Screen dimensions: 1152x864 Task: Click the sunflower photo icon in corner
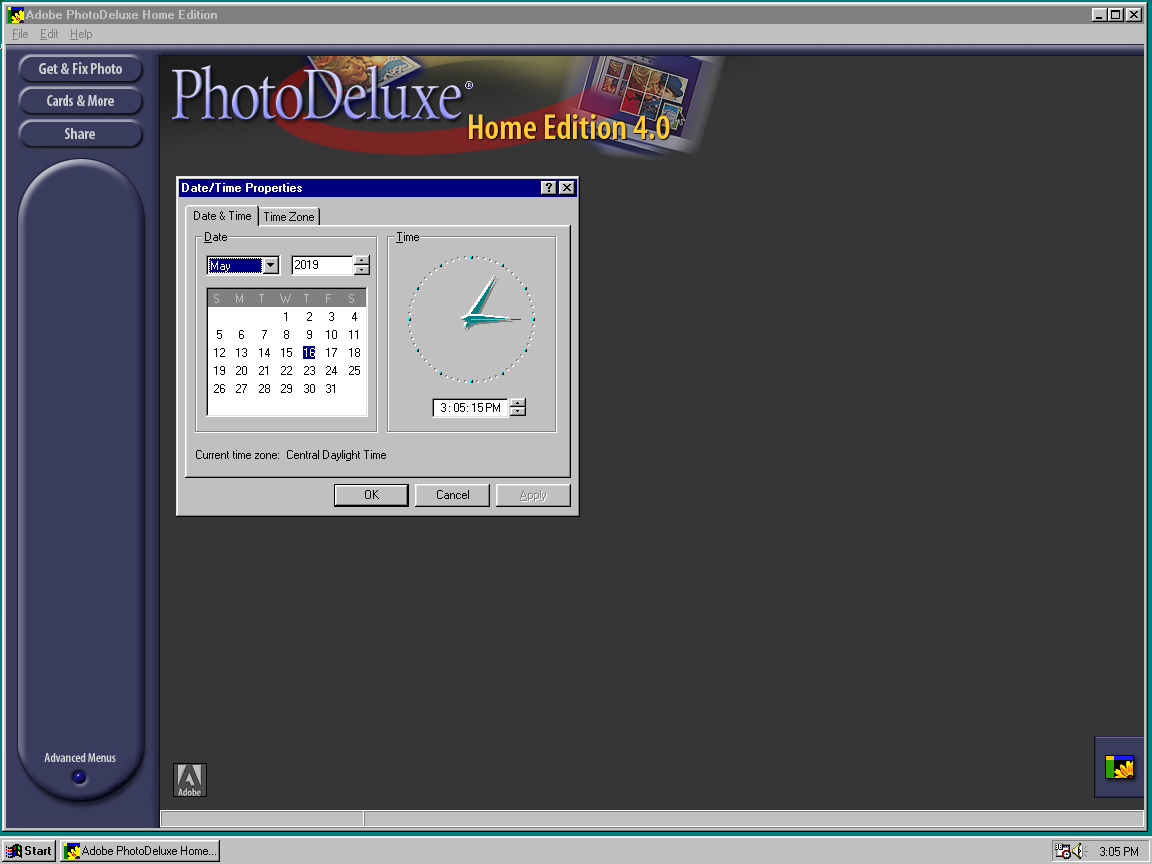pos(1119,767)
